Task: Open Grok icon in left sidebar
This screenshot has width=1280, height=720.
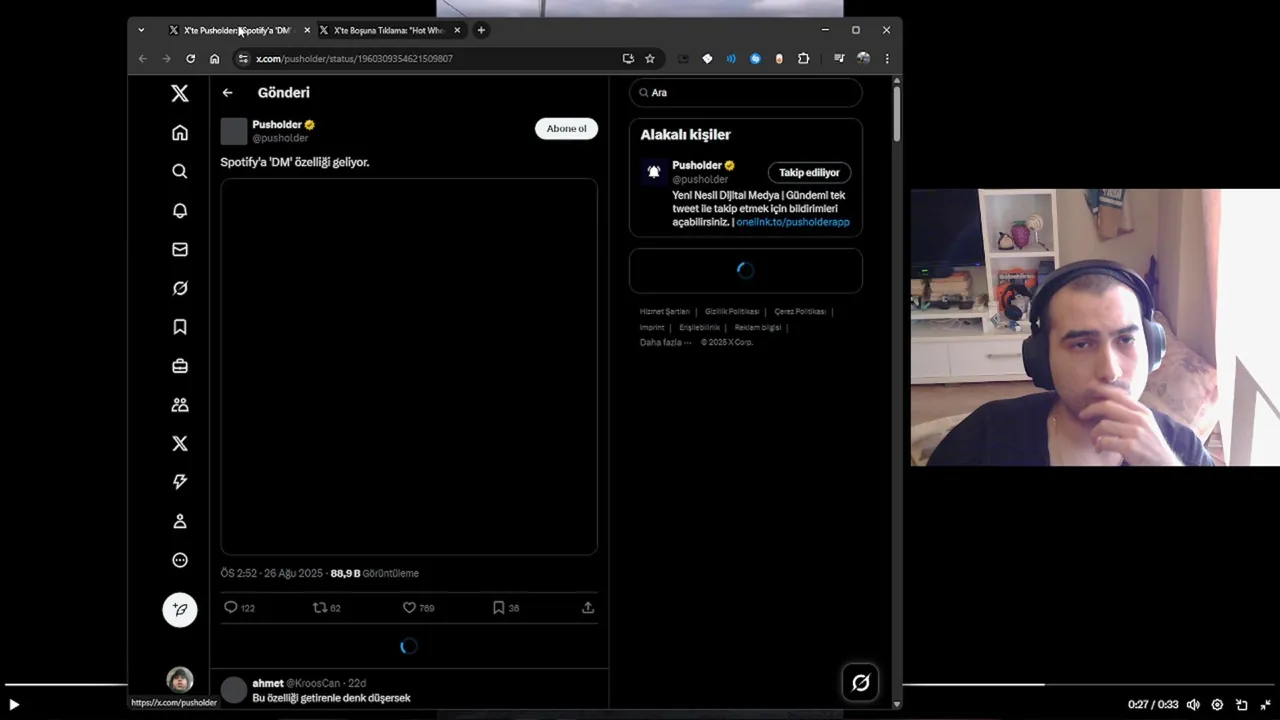Action: tap(180, 288)
